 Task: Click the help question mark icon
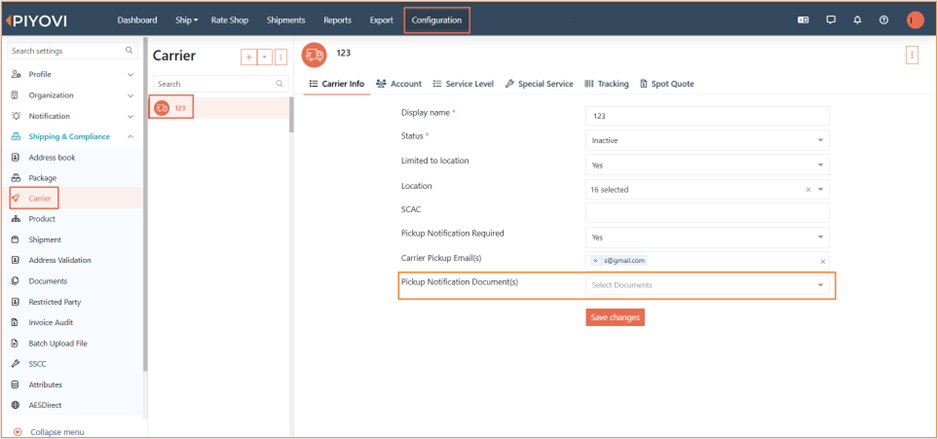coord(884,20)
